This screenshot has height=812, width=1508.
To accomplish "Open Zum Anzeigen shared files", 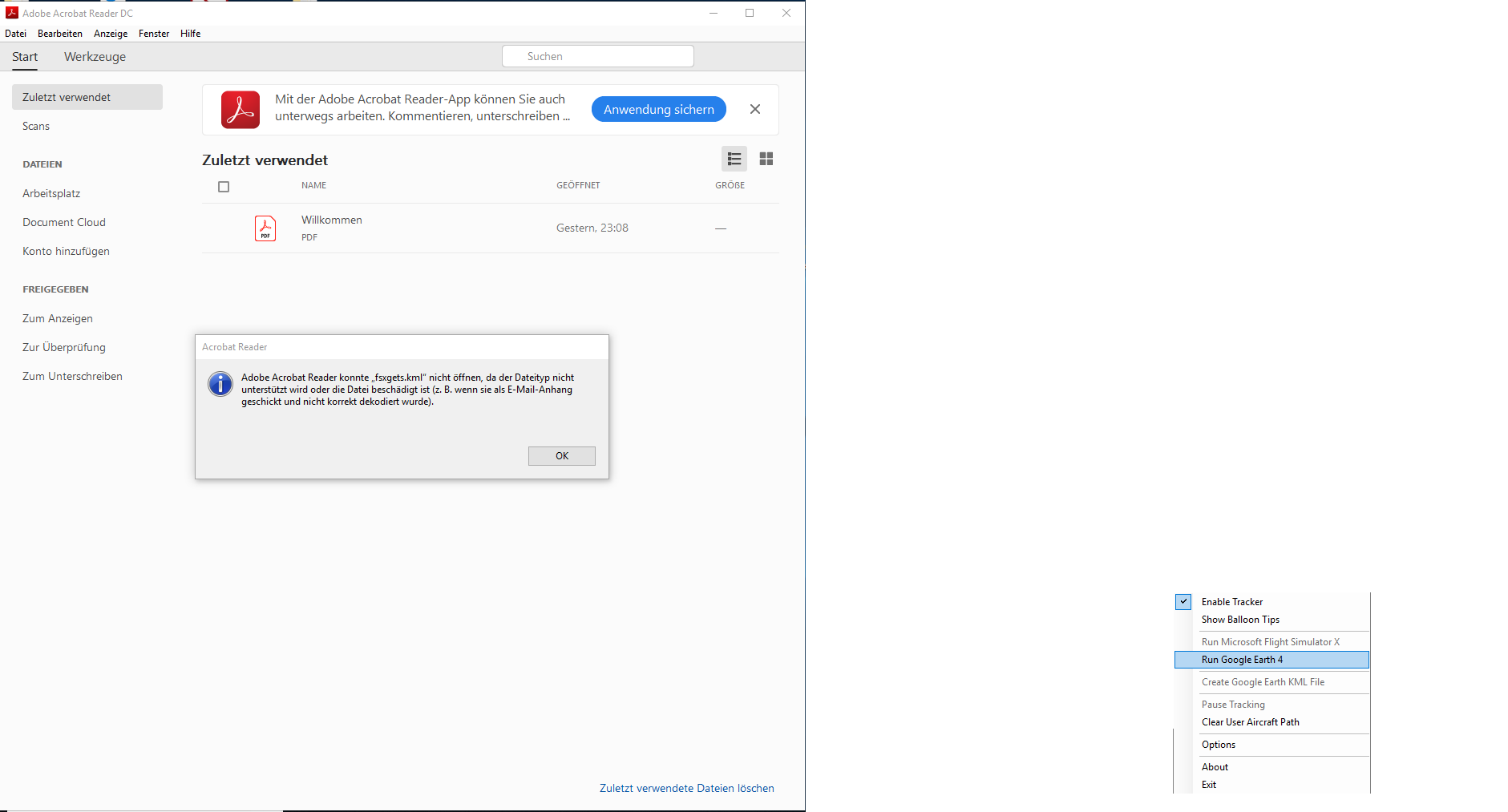I will [58, 318].
